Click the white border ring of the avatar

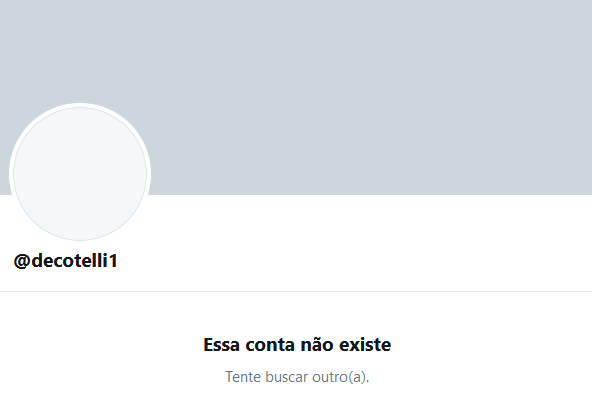point(80,105)
